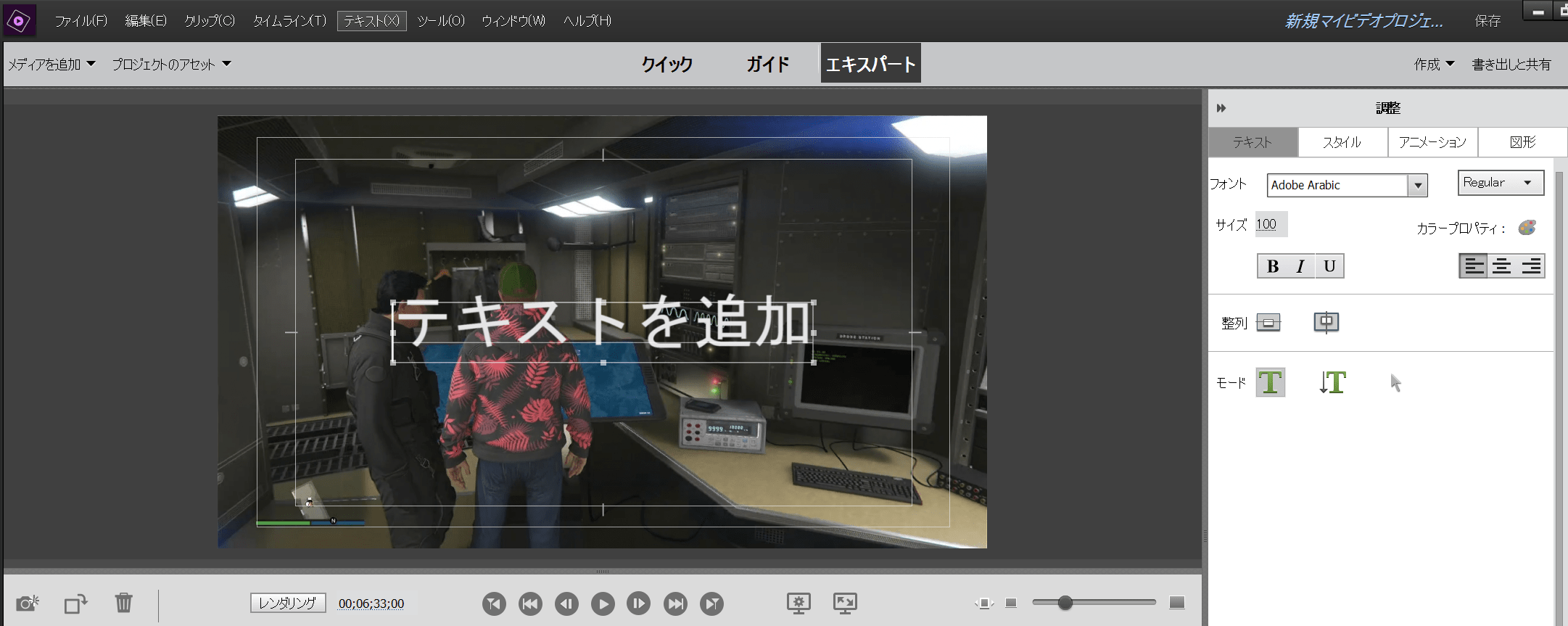Open the タイムライン(T) menu
The width and height of the screenshot is (1568, 626).
pos(289,21)
